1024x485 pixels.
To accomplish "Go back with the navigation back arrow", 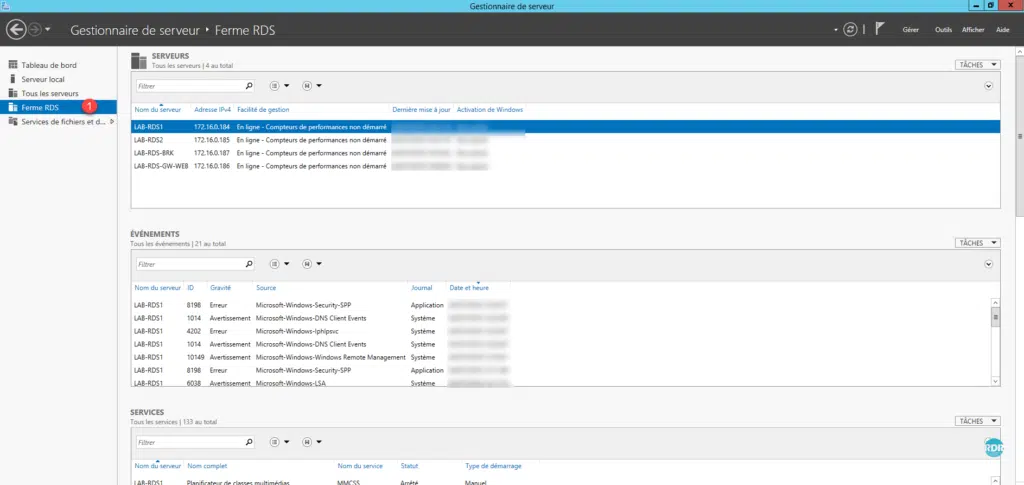I will click(x=16, y=29).
